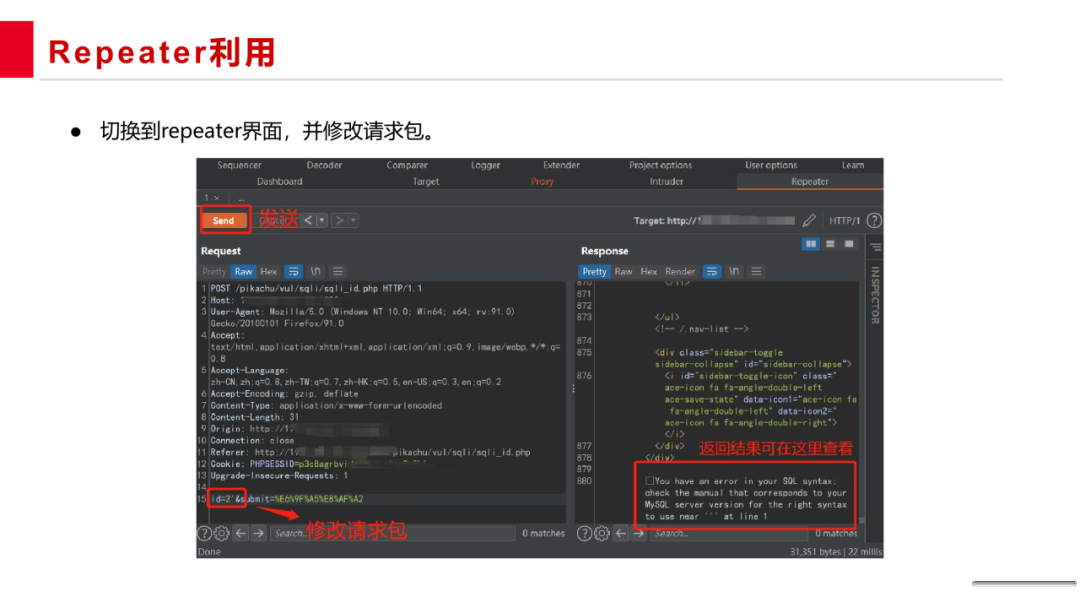Click the Content-Length: 31 header
Screen dimensions: 1080x608
pos(255,417)
